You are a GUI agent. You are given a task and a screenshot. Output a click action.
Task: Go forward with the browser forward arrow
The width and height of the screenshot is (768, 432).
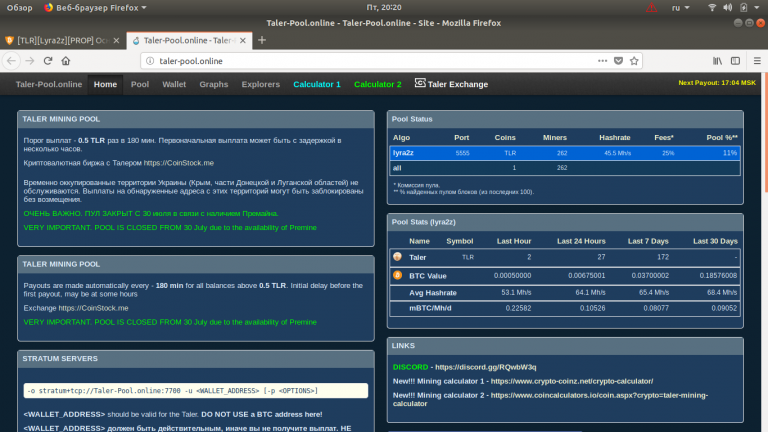click(x=30, y=61)
